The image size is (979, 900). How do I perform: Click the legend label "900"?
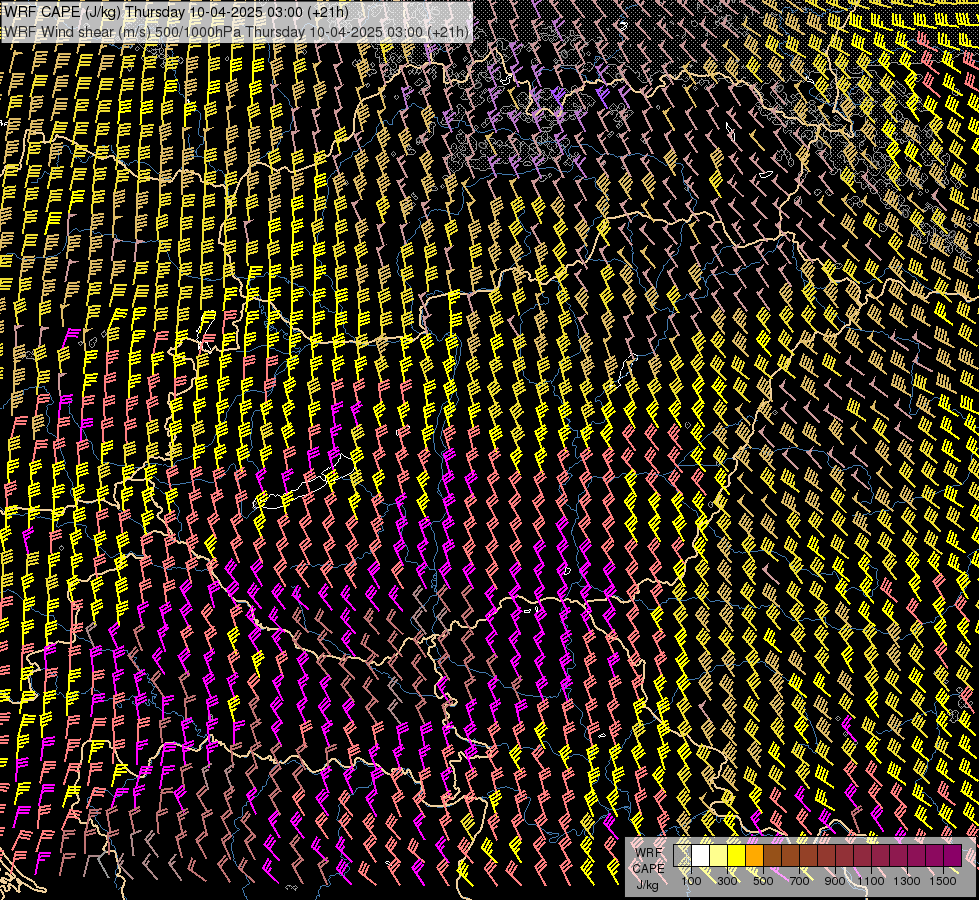tap(835, 881)
